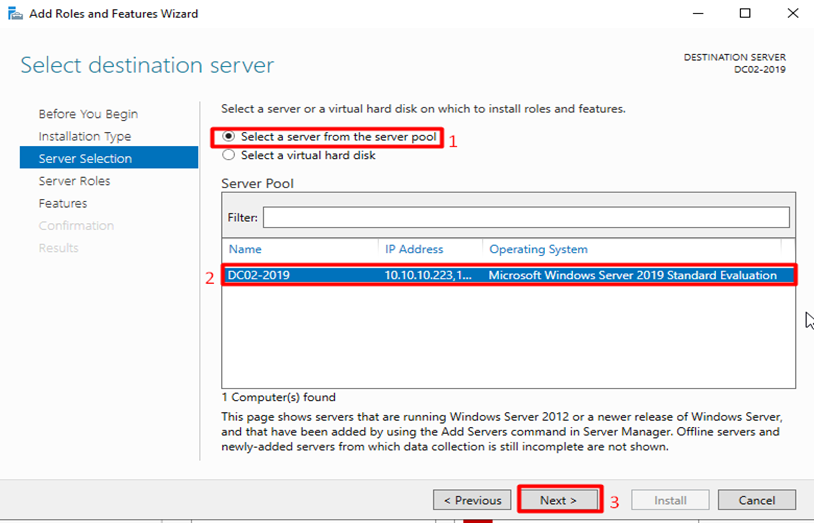Image resolution: width=814 pixels, height=523 pixels.
Task: Choose the Select a virtual hard disk option
Action: coord(229,155)
